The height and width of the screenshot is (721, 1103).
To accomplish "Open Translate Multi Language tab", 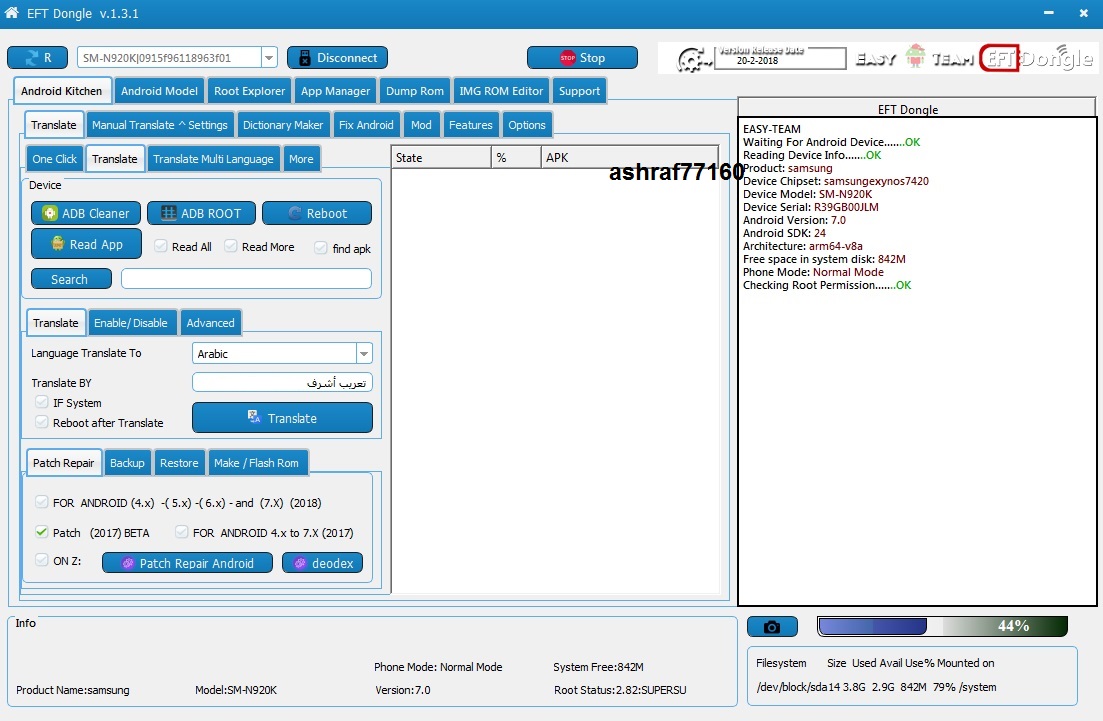I will 213,159.
